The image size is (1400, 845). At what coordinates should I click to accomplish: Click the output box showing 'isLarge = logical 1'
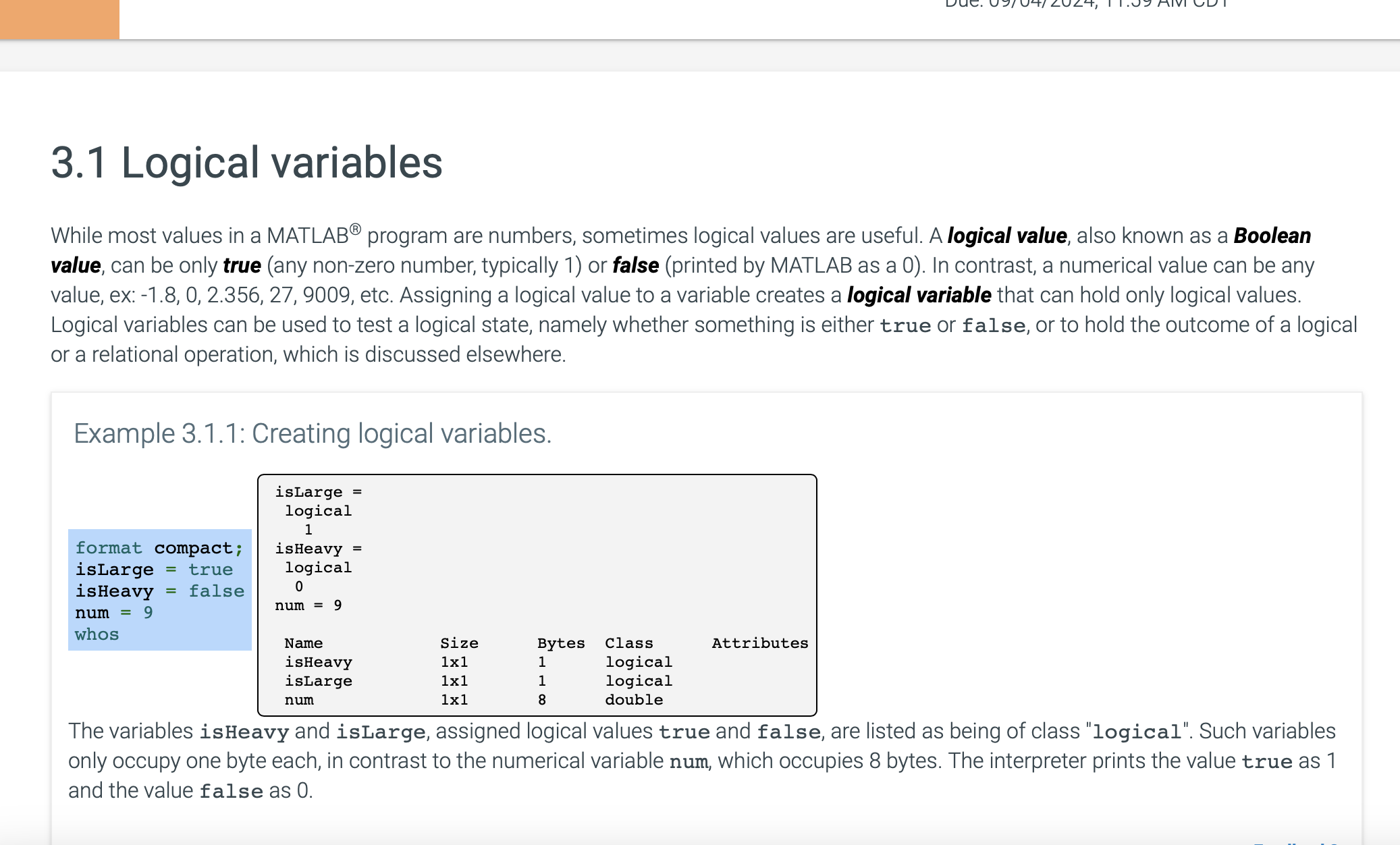click(x=317, y=511)
